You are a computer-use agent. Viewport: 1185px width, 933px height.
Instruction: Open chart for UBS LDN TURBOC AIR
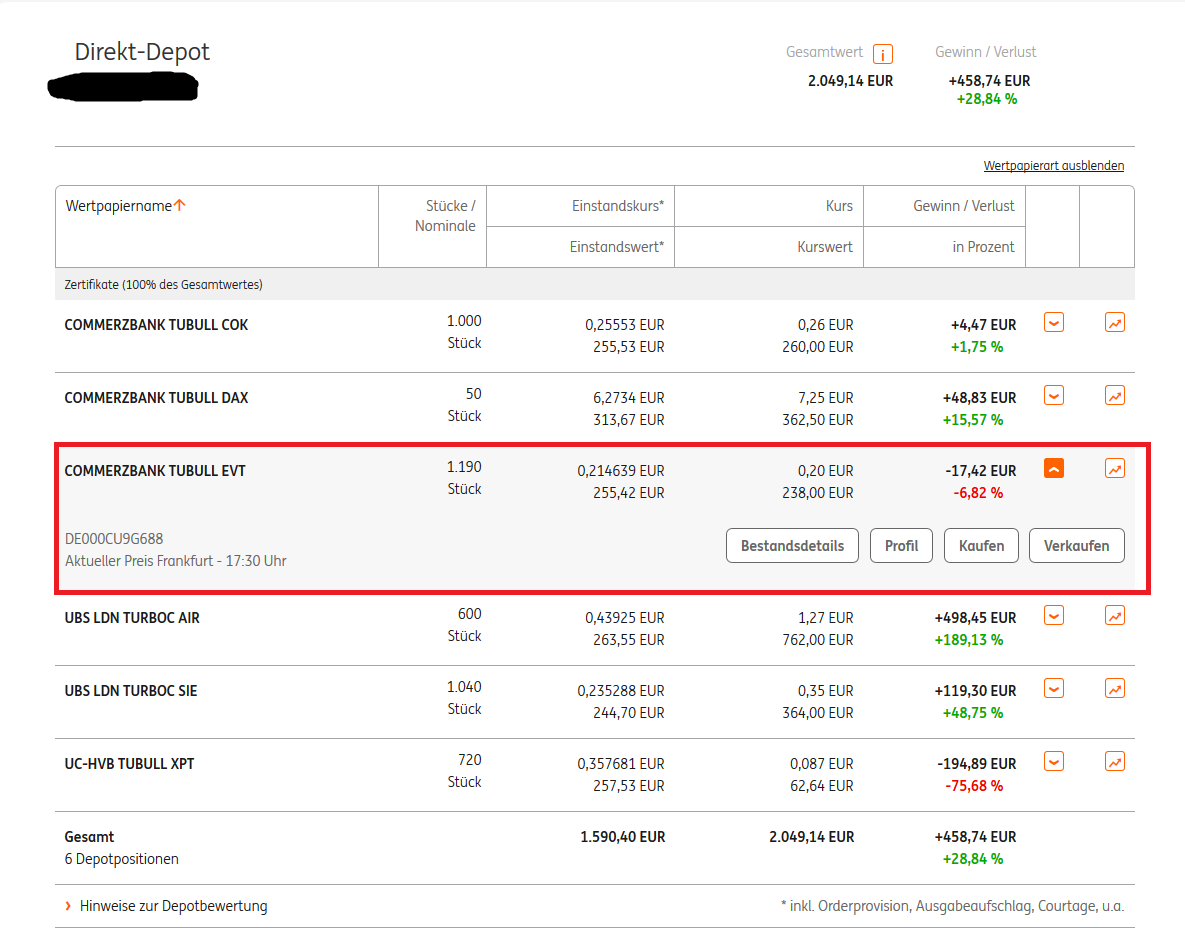pos(1114,616)
